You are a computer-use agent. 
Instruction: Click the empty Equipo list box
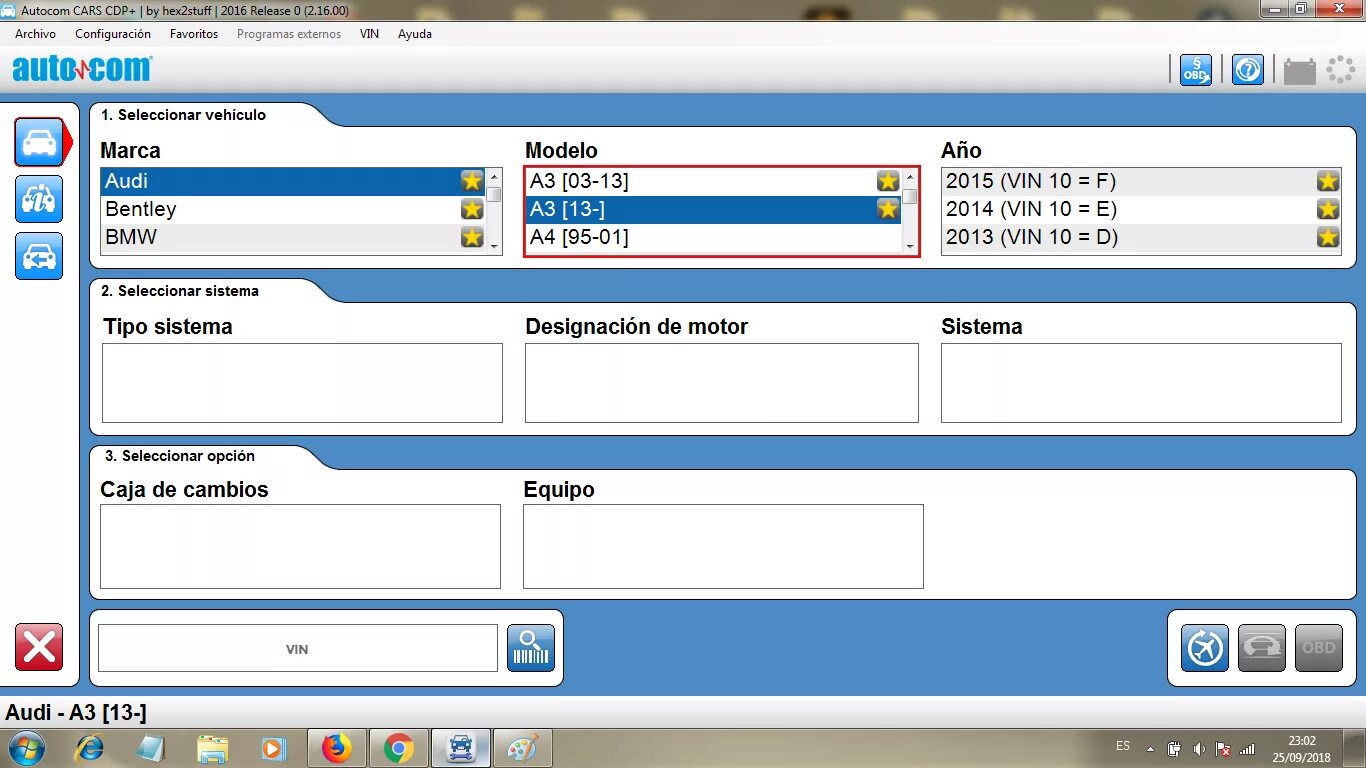point(723,546)
